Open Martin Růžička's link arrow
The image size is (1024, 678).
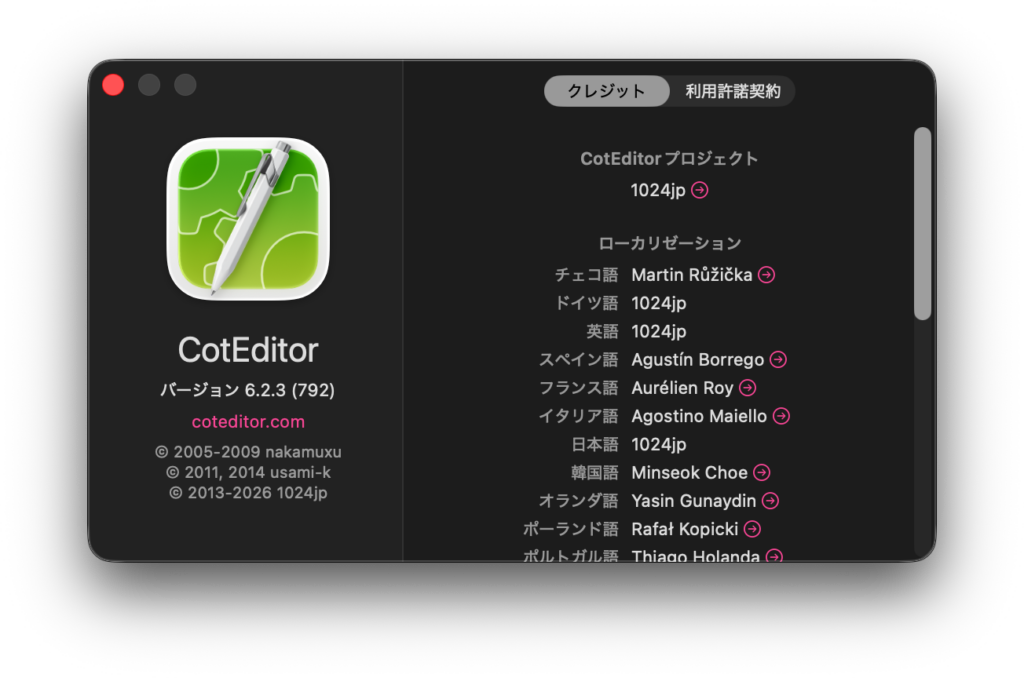click(x=766, y=275)
